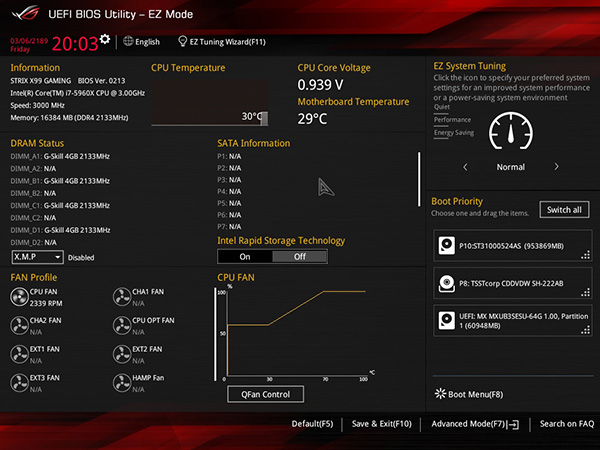The image size is (600, 450).
Task: Click the ROG logo in the title bar
Action: coord(25,13)
